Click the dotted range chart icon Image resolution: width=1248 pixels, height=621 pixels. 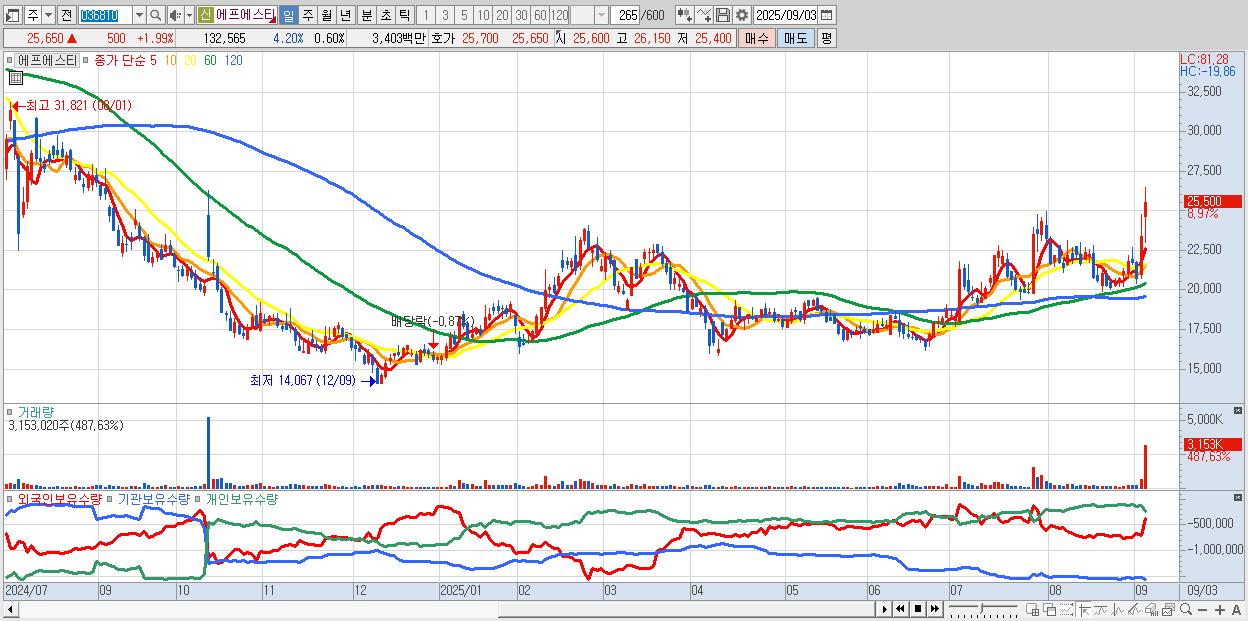tap(1066, 609)
